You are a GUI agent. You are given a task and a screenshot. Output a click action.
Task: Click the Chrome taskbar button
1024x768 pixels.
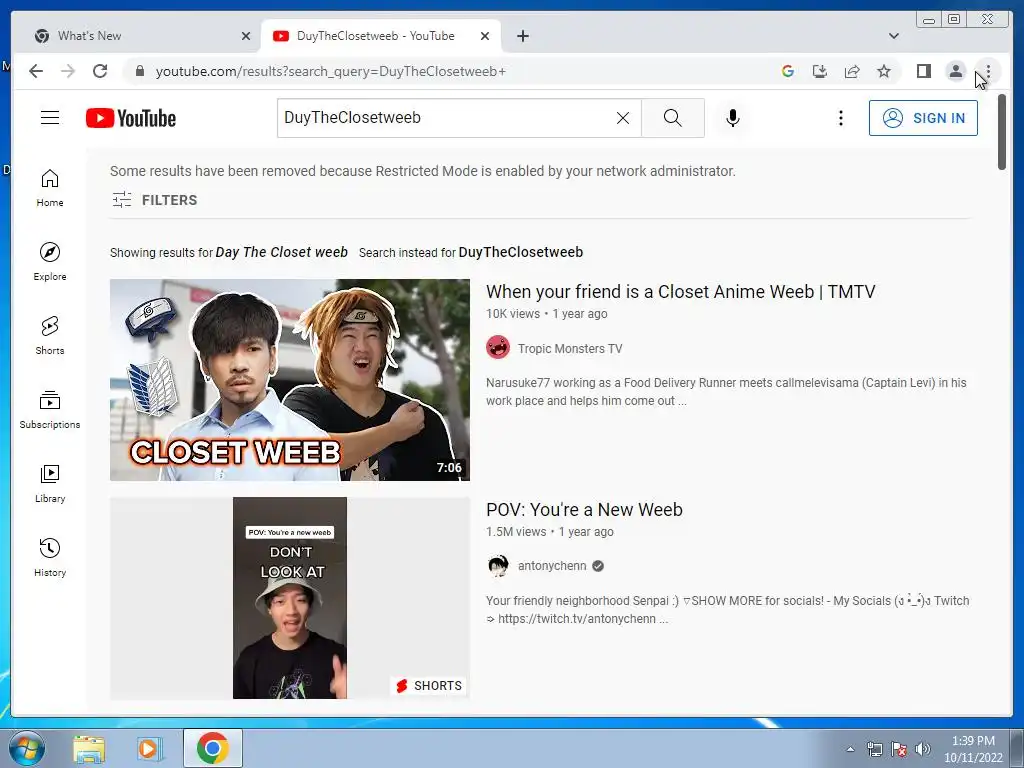212,748
